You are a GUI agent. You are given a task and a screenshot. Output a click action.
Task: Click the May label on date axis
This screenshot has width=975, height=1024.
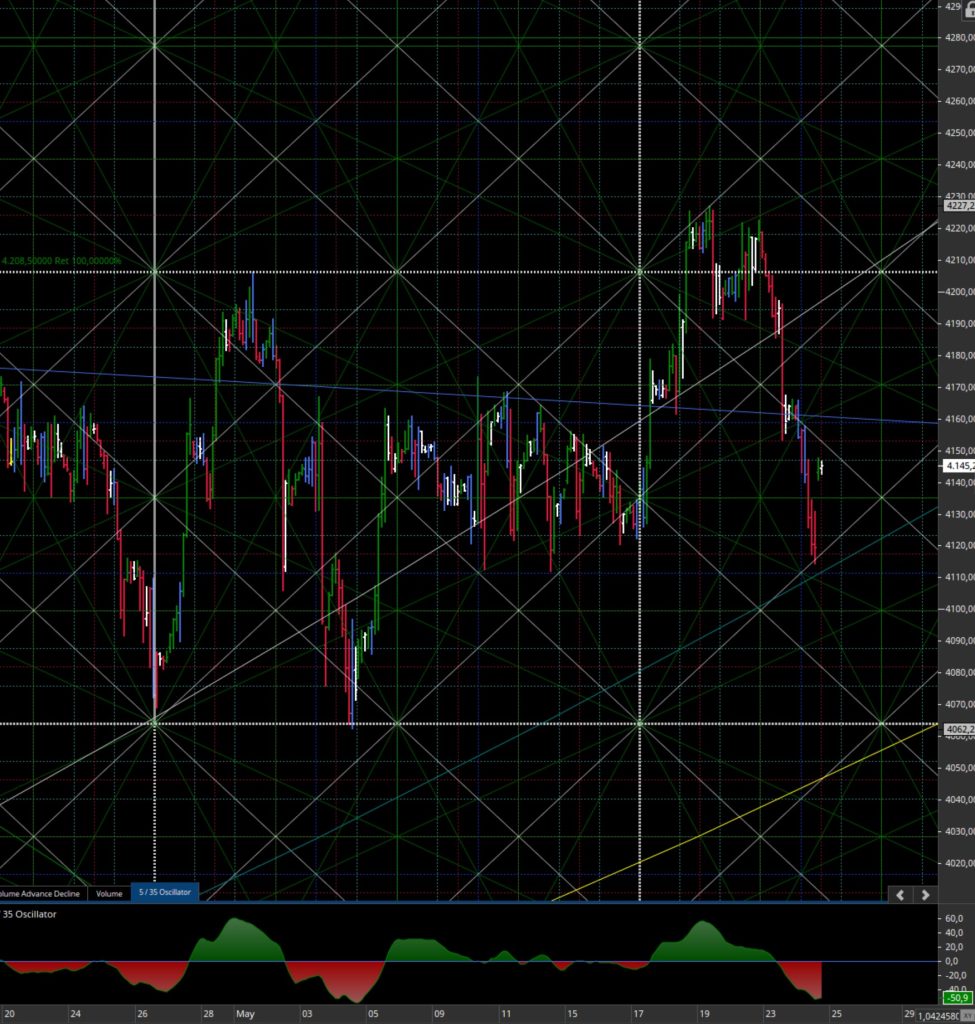tap(245, 1014)
